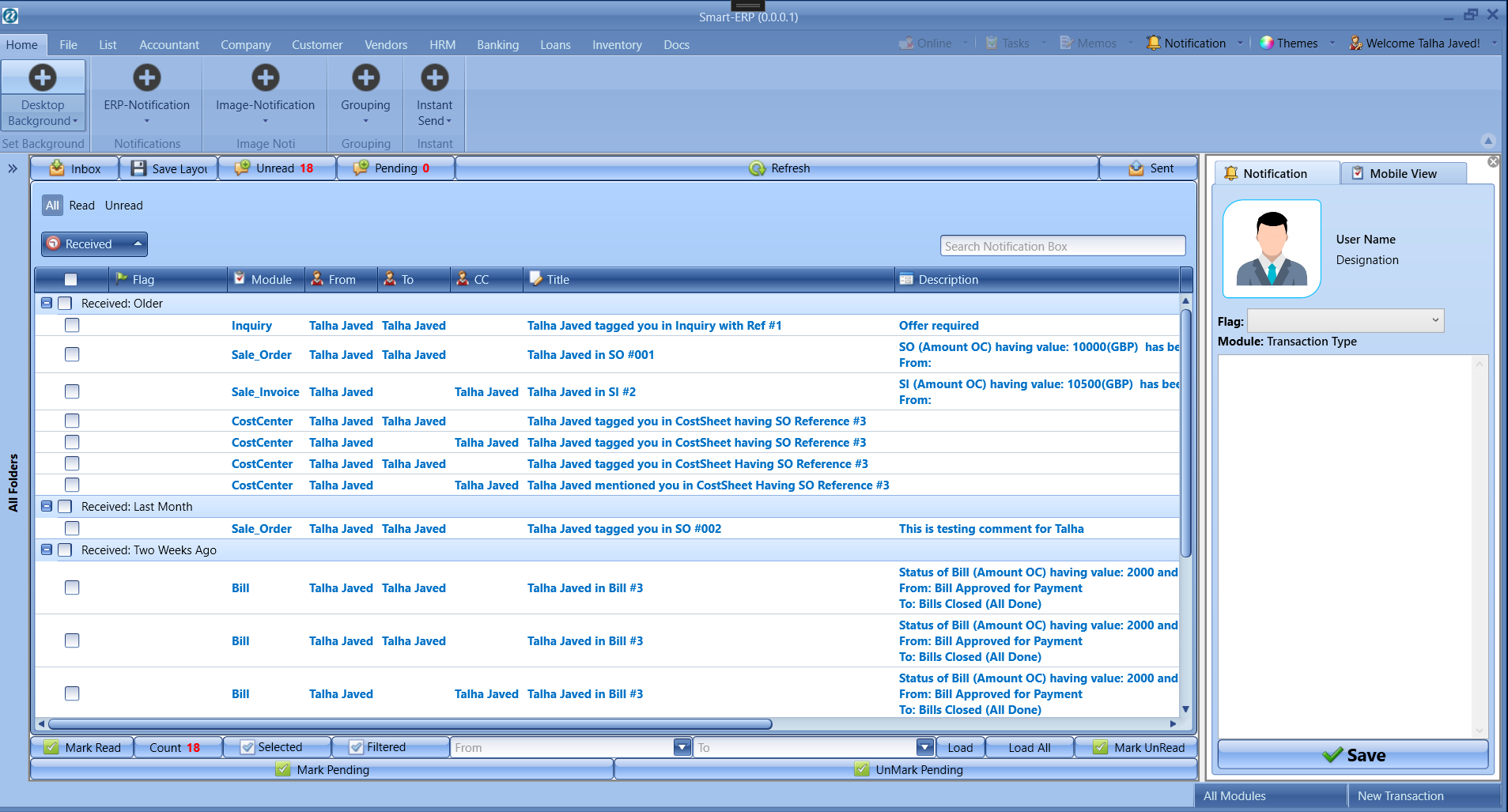
Task: Collapse the Received: Two Weeks Ago group
Action: pyautogui.click(x=47, y=550)
